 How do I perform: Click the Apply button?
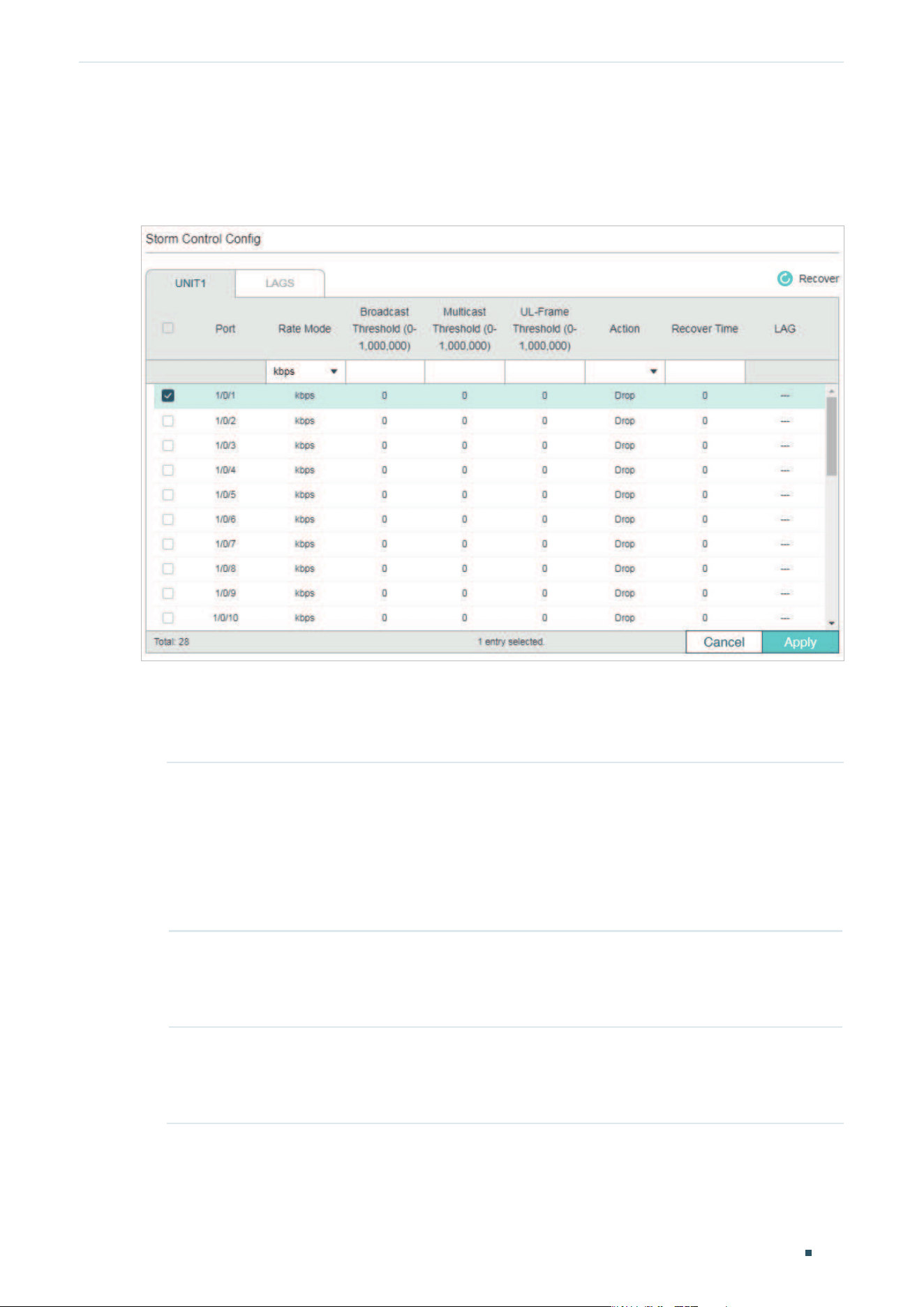[800, 642]
